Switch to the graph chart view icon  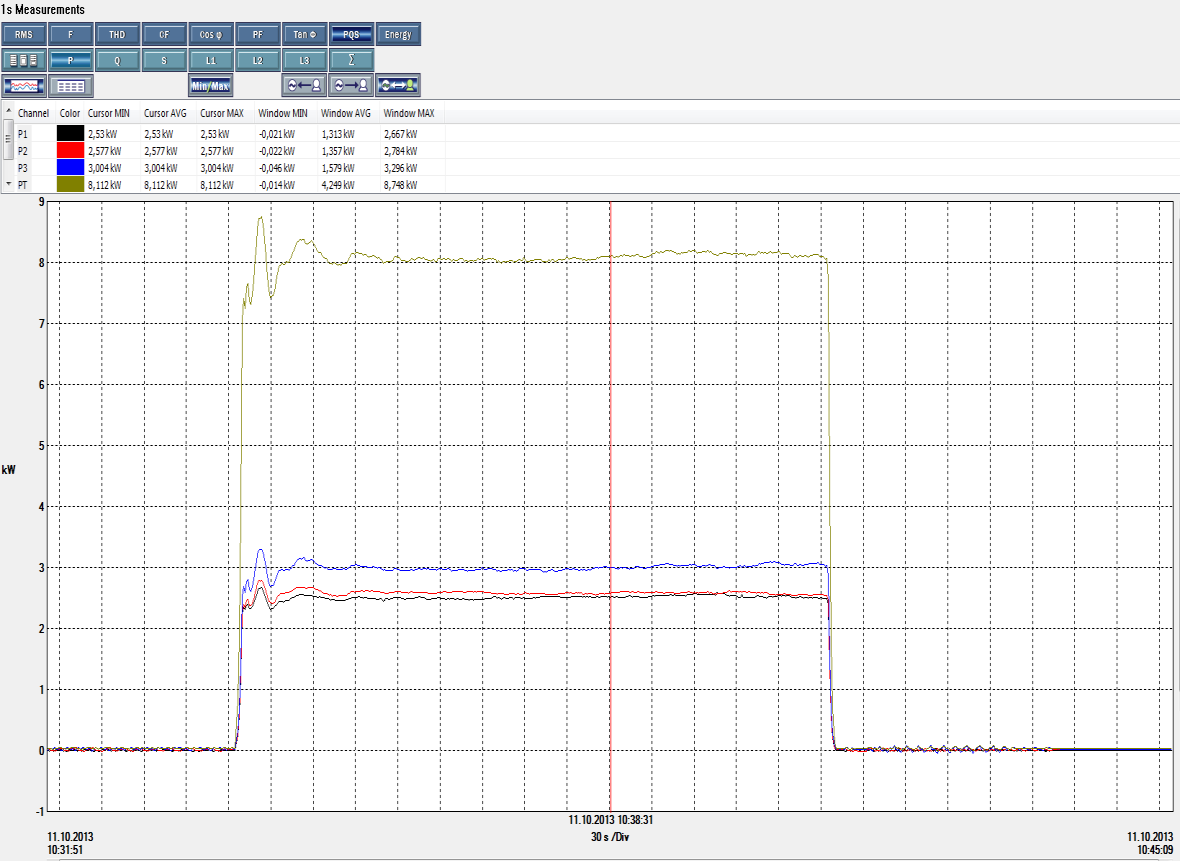tap(24, 86)
